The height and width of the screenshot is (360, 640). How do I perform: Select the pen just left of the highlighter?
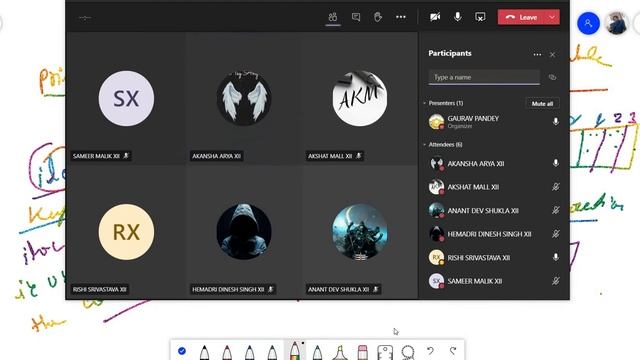click(317, 352)
